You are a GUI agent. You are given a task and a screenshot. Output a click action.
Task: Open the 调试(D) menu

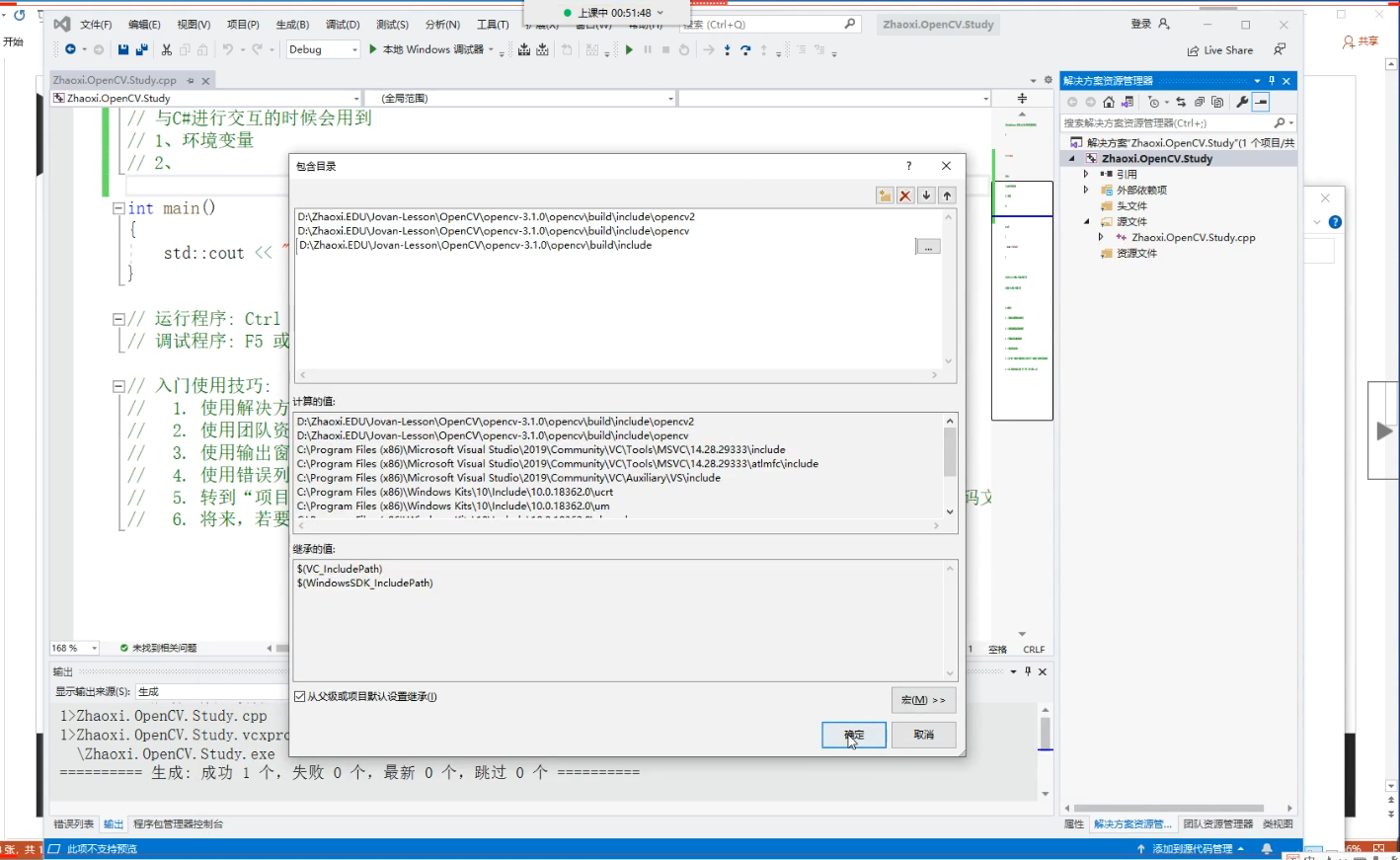click(343, 25)
